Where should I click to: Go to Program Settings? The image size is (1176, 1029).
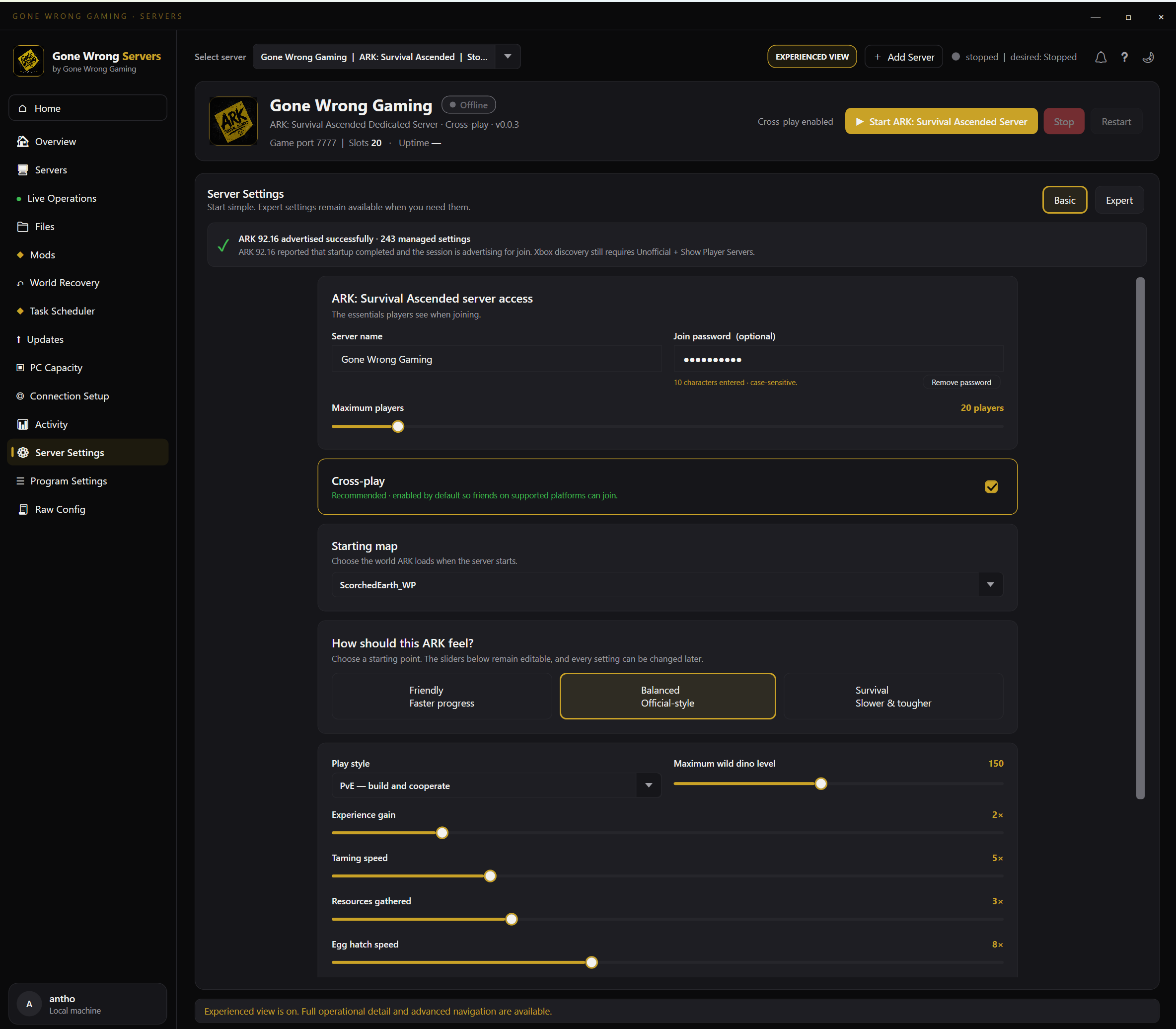coord(88,480)
